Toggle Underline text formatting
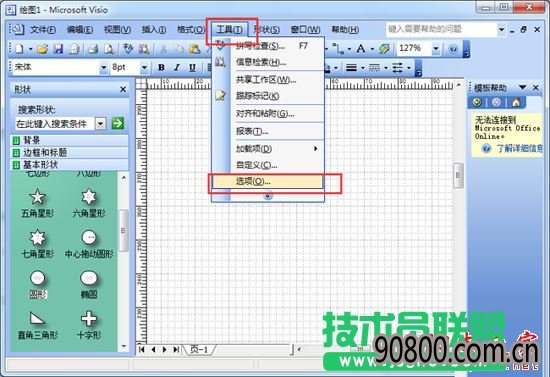Screen dimensions: 550x377 tap(192, 67)
